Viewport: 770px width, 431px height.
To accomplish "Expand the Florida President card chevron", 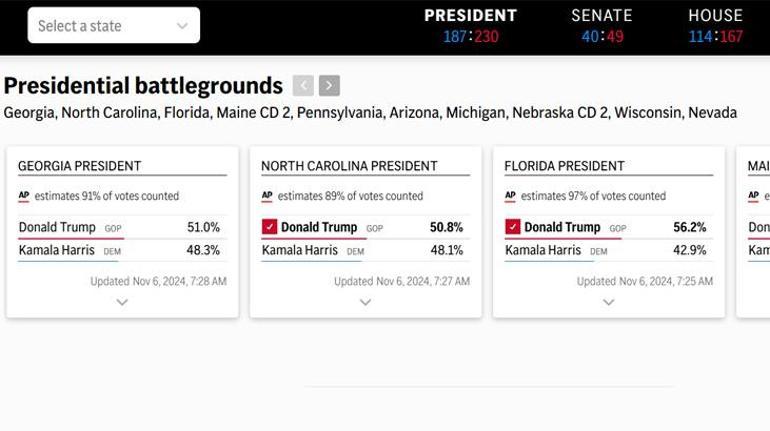I will 608,302.
